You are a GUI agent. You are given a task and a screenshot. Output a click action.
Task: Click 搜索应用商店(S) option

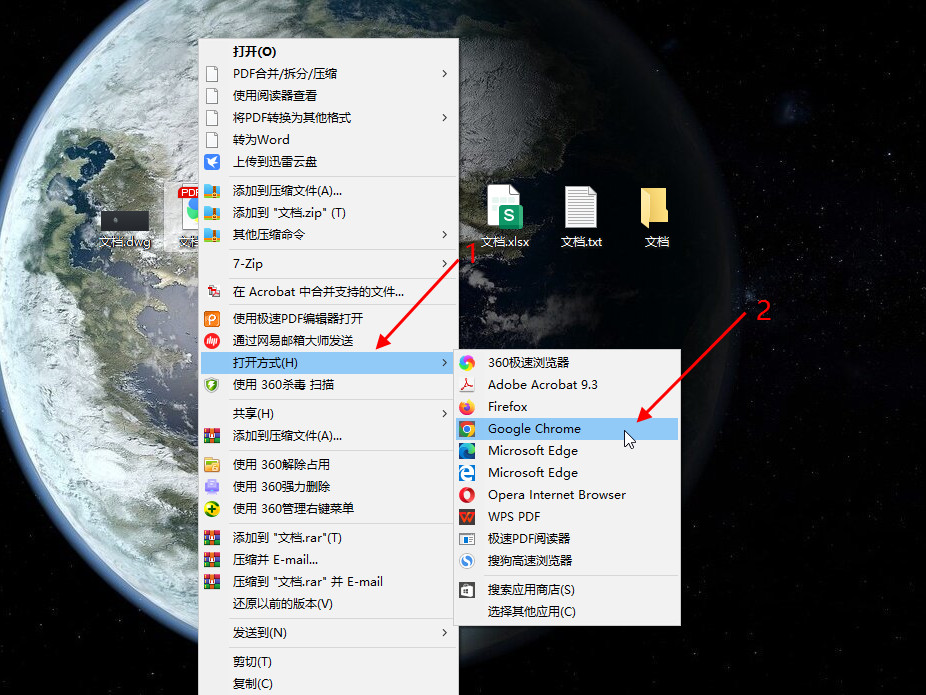click(x=531, y=590)
